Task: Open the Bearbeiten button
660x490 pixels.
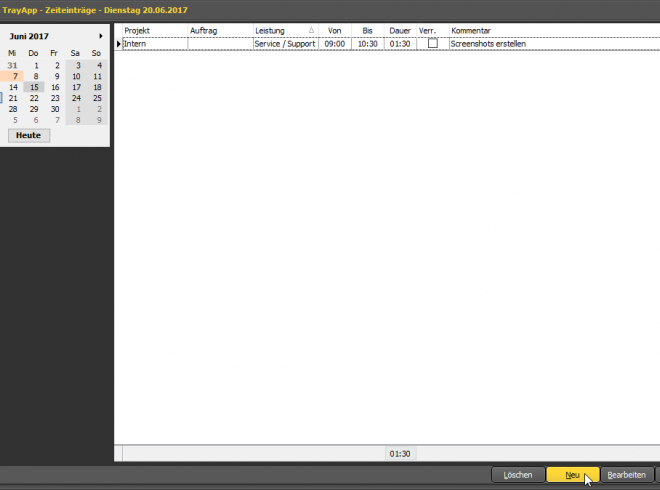Action: pos(627,475)
